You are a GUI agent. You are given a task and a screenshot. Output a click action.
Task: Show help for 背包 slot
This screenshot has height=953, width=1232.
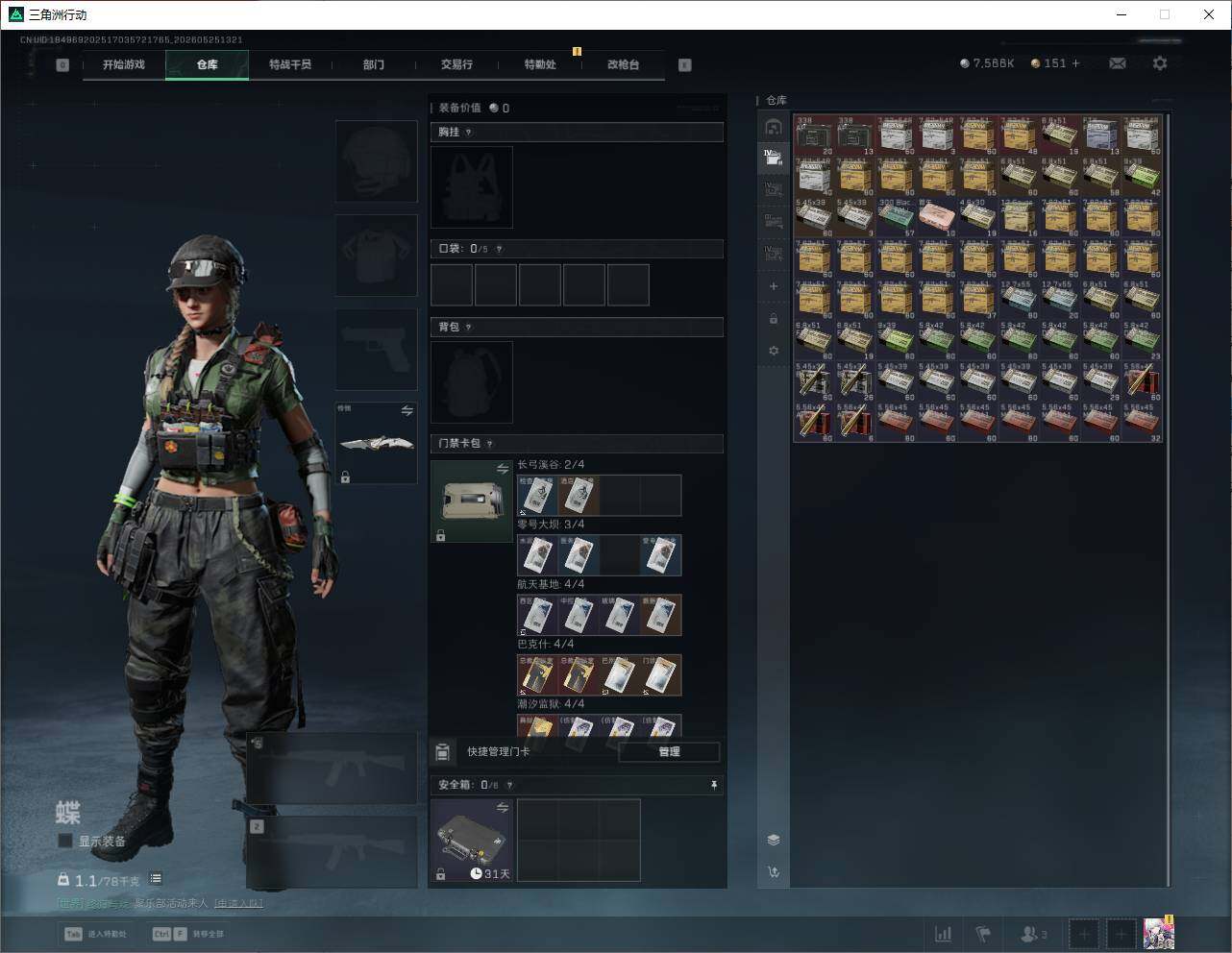(469, 328)
